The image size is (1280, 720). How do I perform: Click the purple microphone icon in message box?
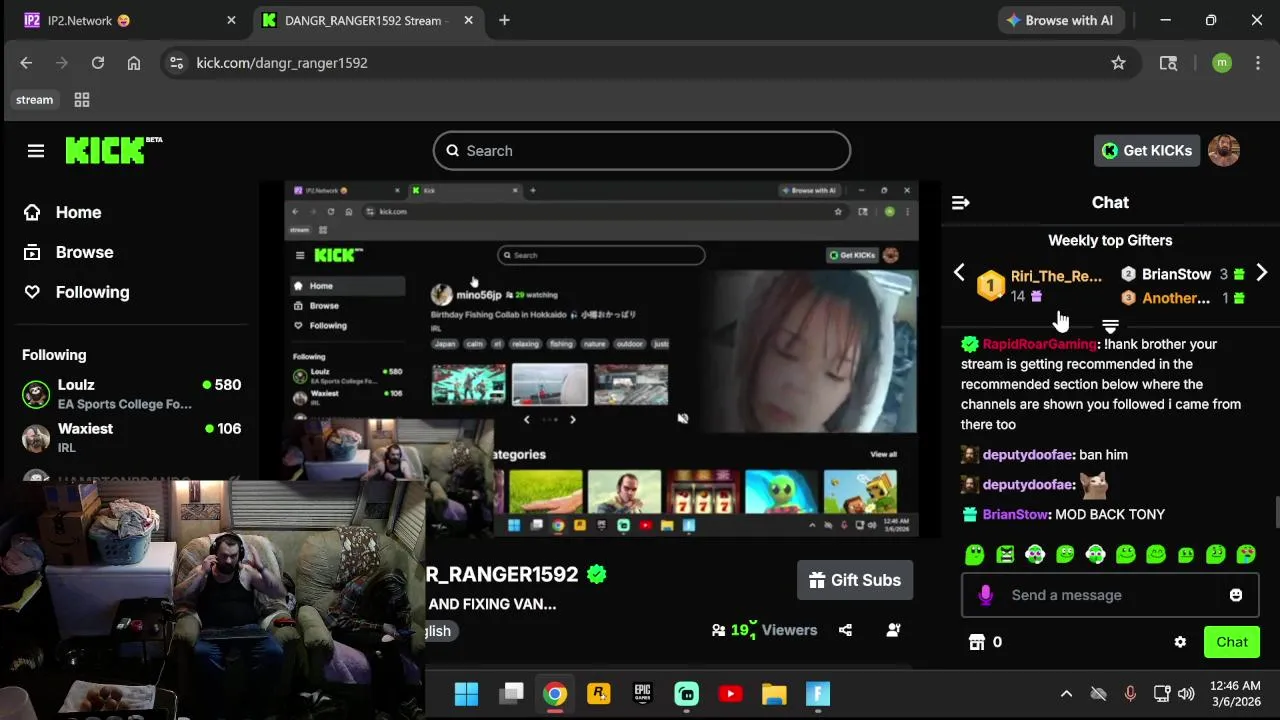pos(986,595)
